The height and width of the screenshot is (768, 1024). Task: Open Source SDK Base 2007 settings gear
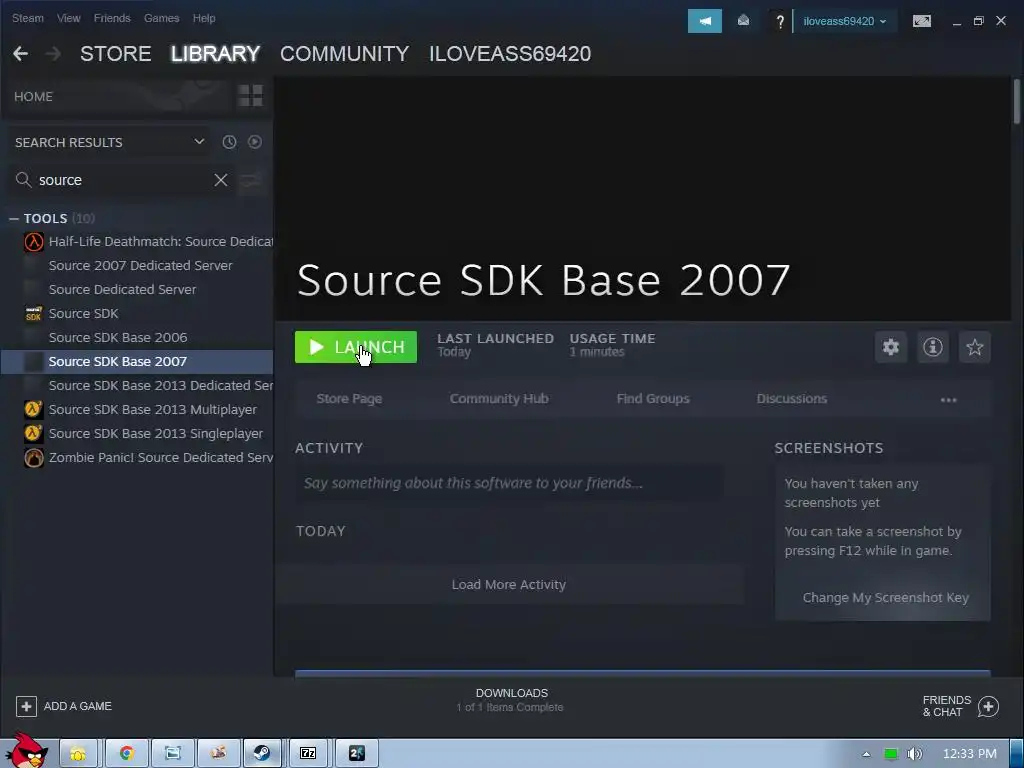(x=891, y=347)
